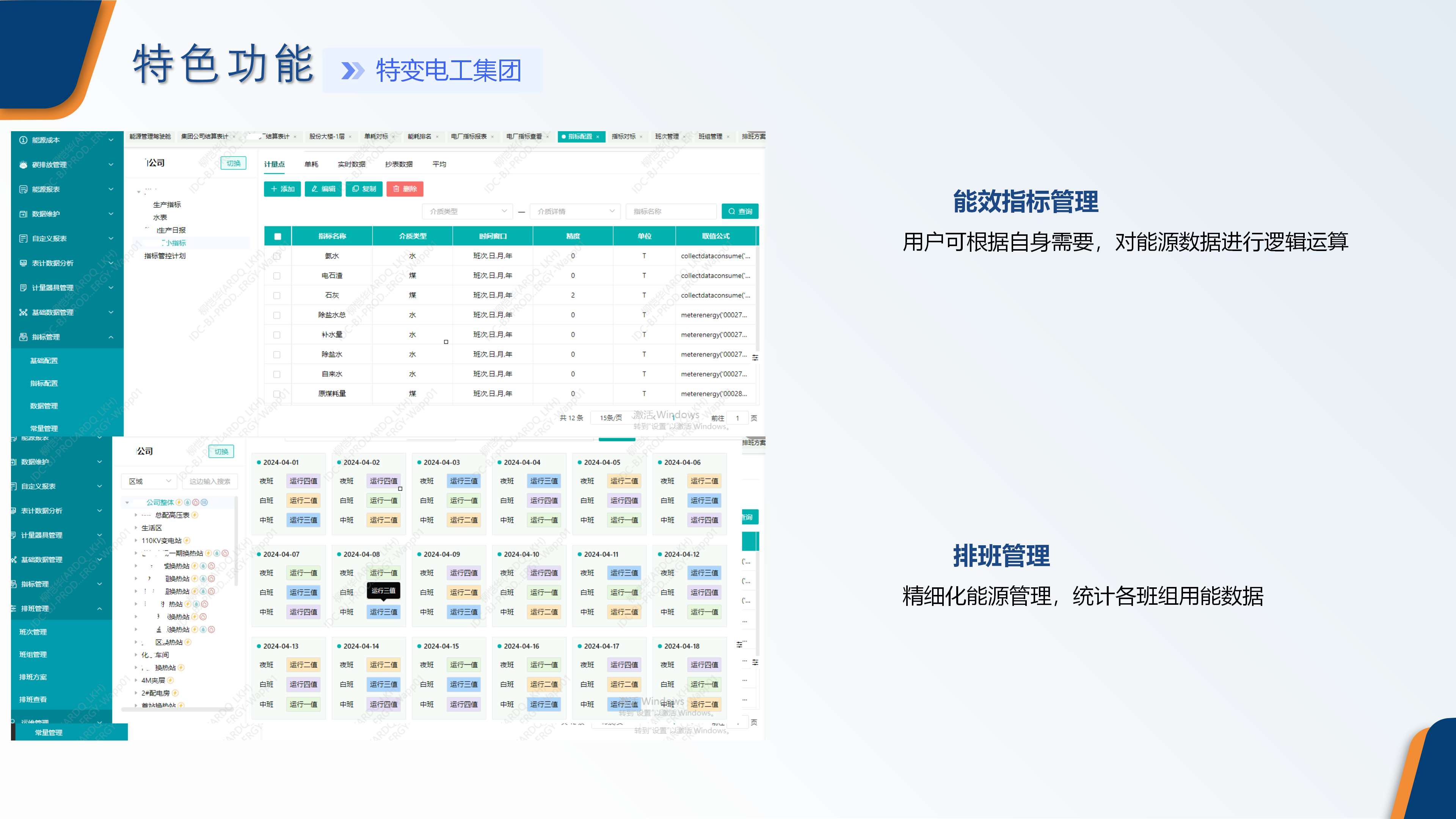Click the trash icon on 删除 button
The width and height of the screenshot is (1456, 819).
[396, 189]
